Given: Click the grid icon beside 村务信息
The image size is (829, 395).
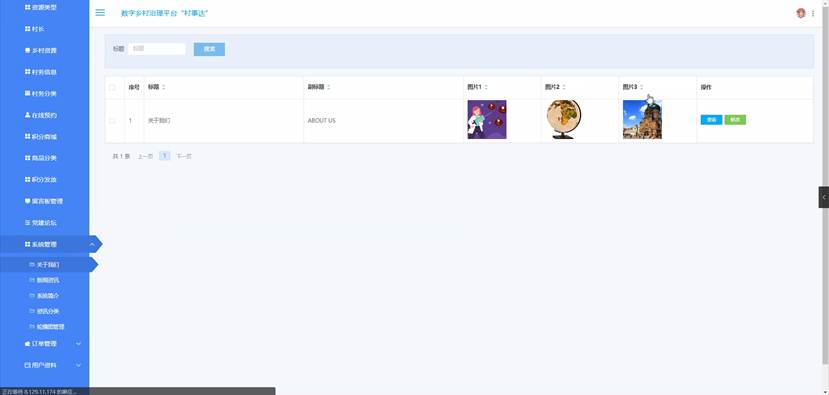Looking at the screenshot, I should point(27,71).
